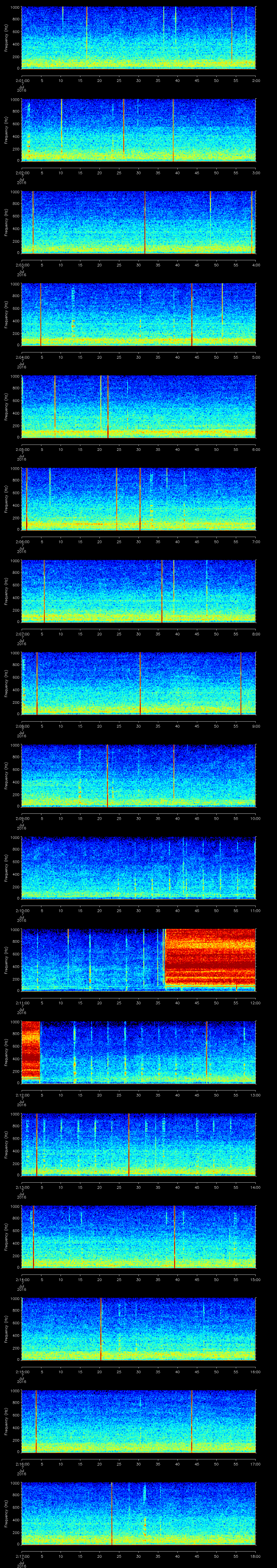Viewport: 277px width, 1568px height.
Task: Click the 2:14:00 start time label
Action: pyautogui.click(x=22, y=1279)
